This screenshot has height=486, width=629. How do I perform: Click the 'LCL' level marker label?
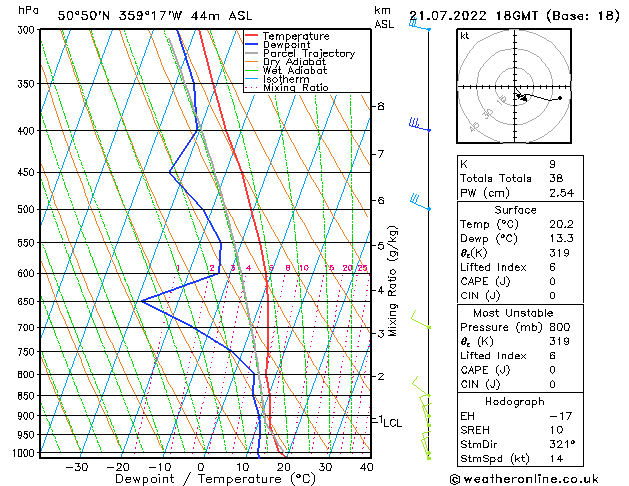392,423
